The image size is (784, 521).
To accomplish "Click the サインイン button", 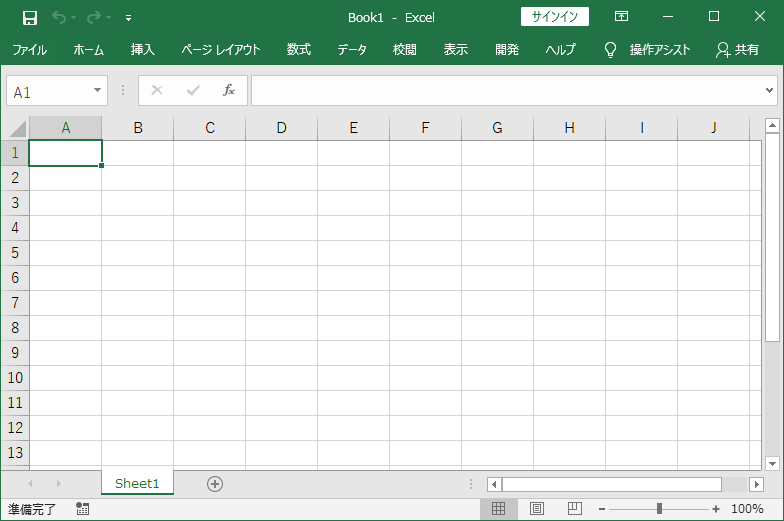I will [554, 16].
